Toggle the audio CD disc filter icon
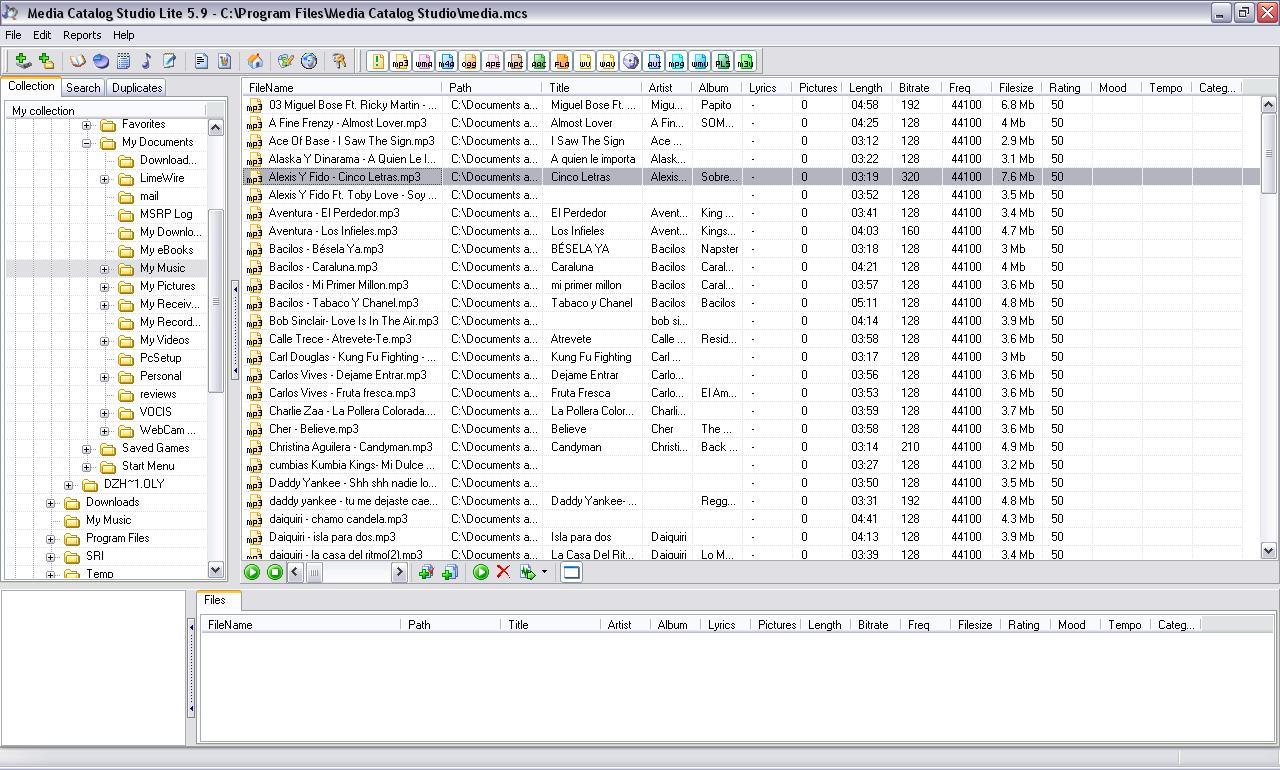The width and height of the screenshot is (1280, 770). 630,62
